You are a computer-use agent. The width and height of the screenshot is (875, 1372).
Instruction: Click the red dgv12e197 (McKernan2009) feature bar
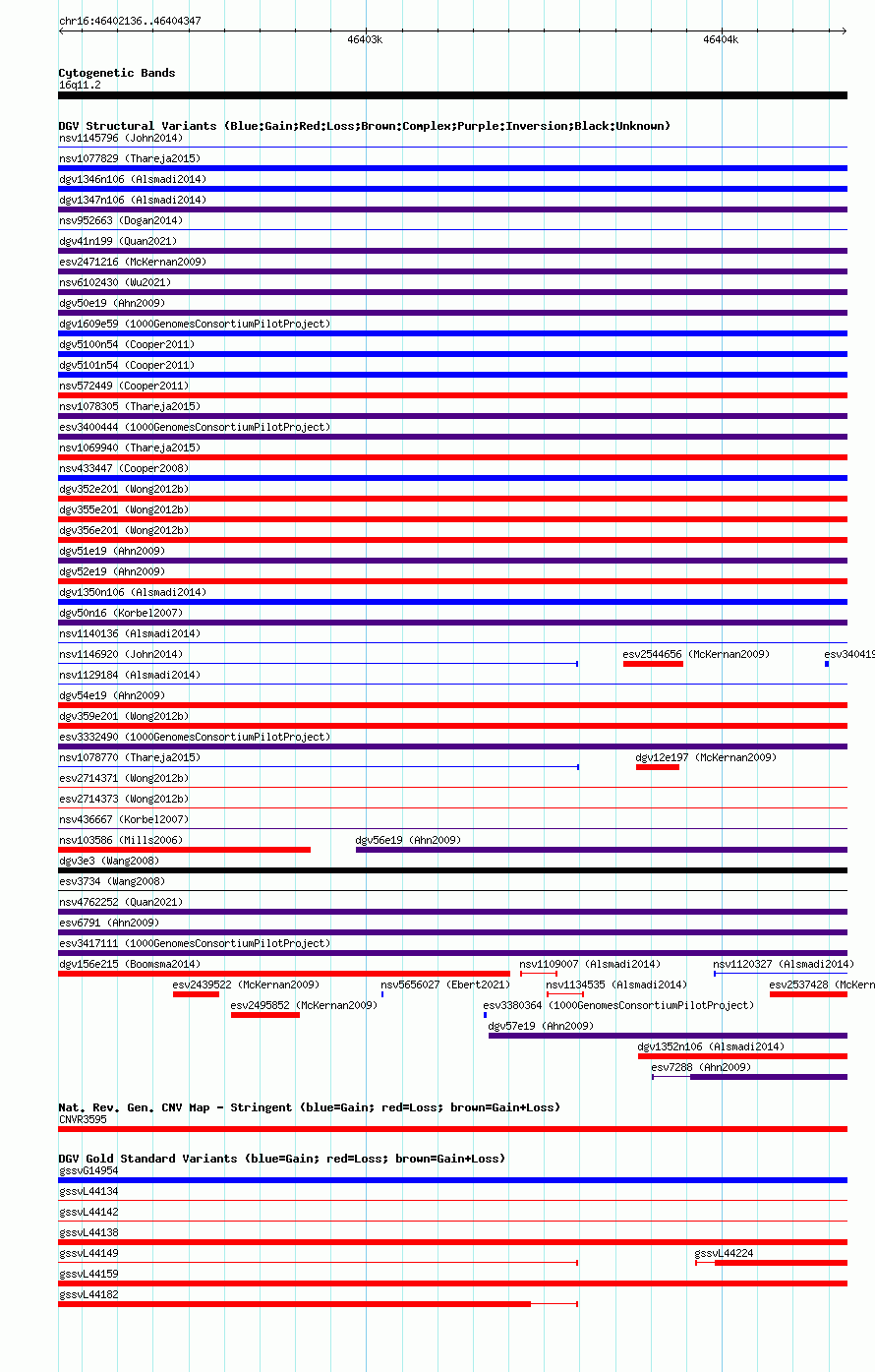pyautogui.click(x=658, y=767)
